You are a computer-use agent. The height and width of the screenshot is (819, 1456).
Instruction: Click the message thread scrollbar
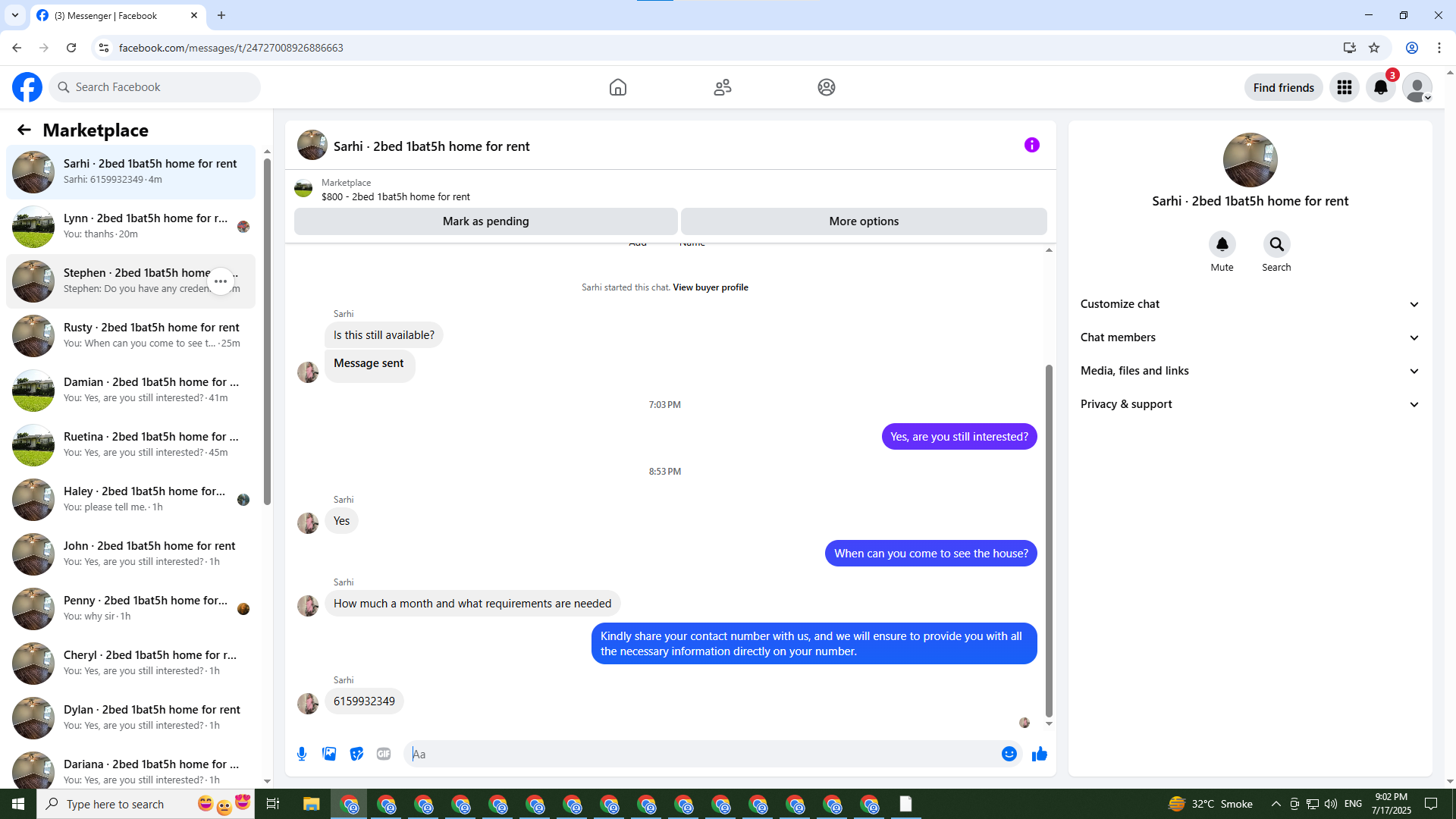click(x=1049, y=541)
